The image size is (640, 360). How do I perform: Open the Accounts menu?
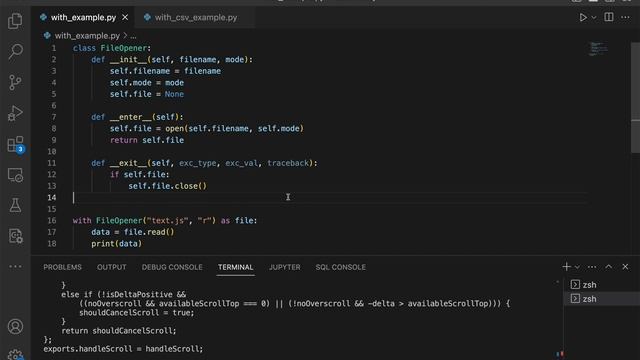coord(15,327)
